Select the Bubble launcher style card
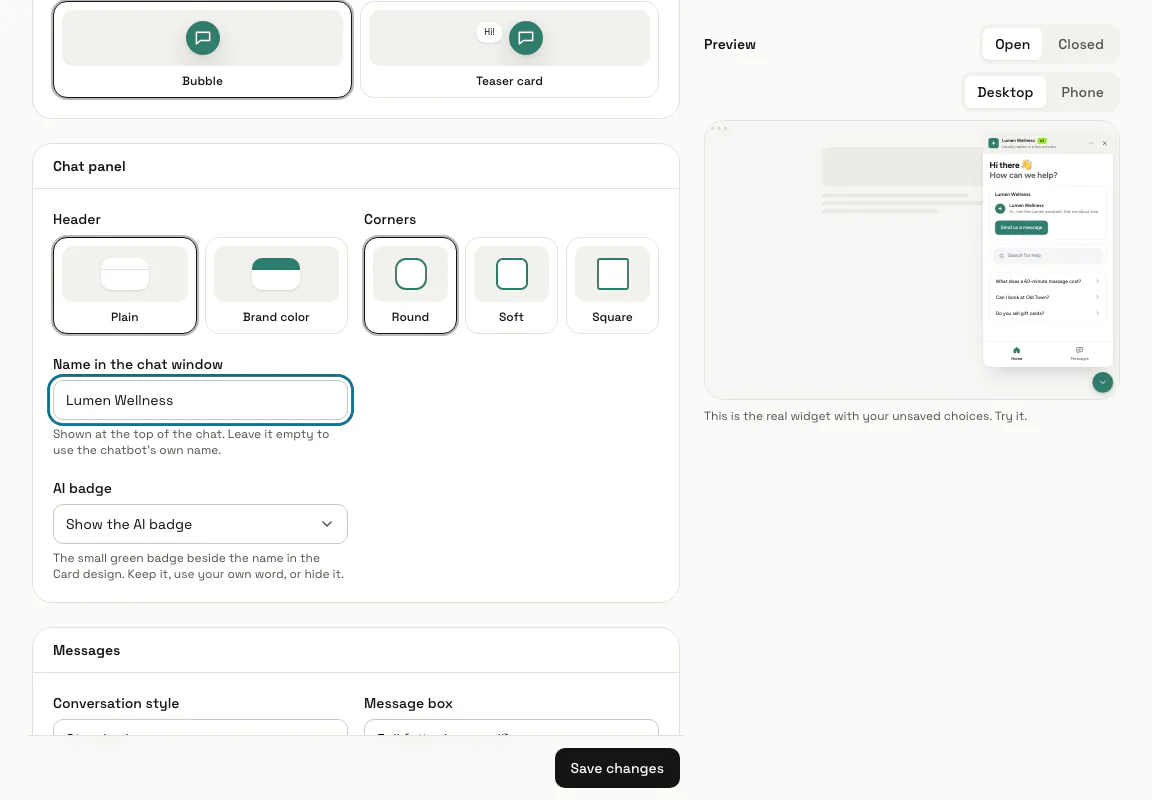 tap(202, 49)
